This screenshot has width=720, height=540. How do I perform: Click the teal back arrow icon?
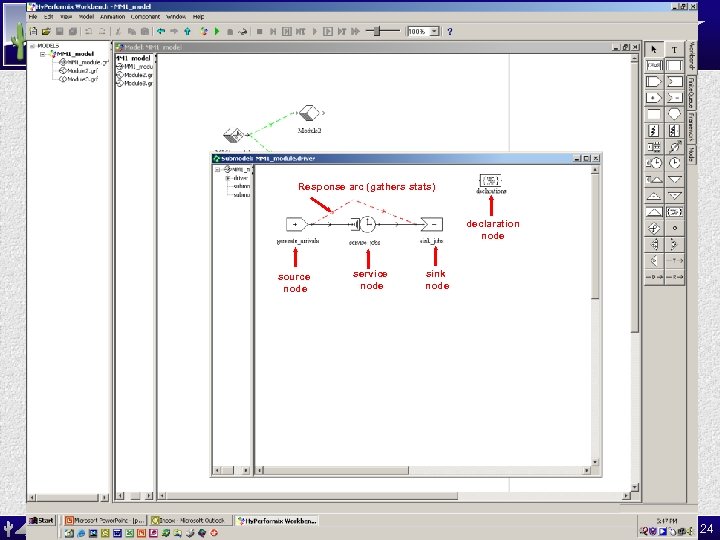(x=161, y=32)
